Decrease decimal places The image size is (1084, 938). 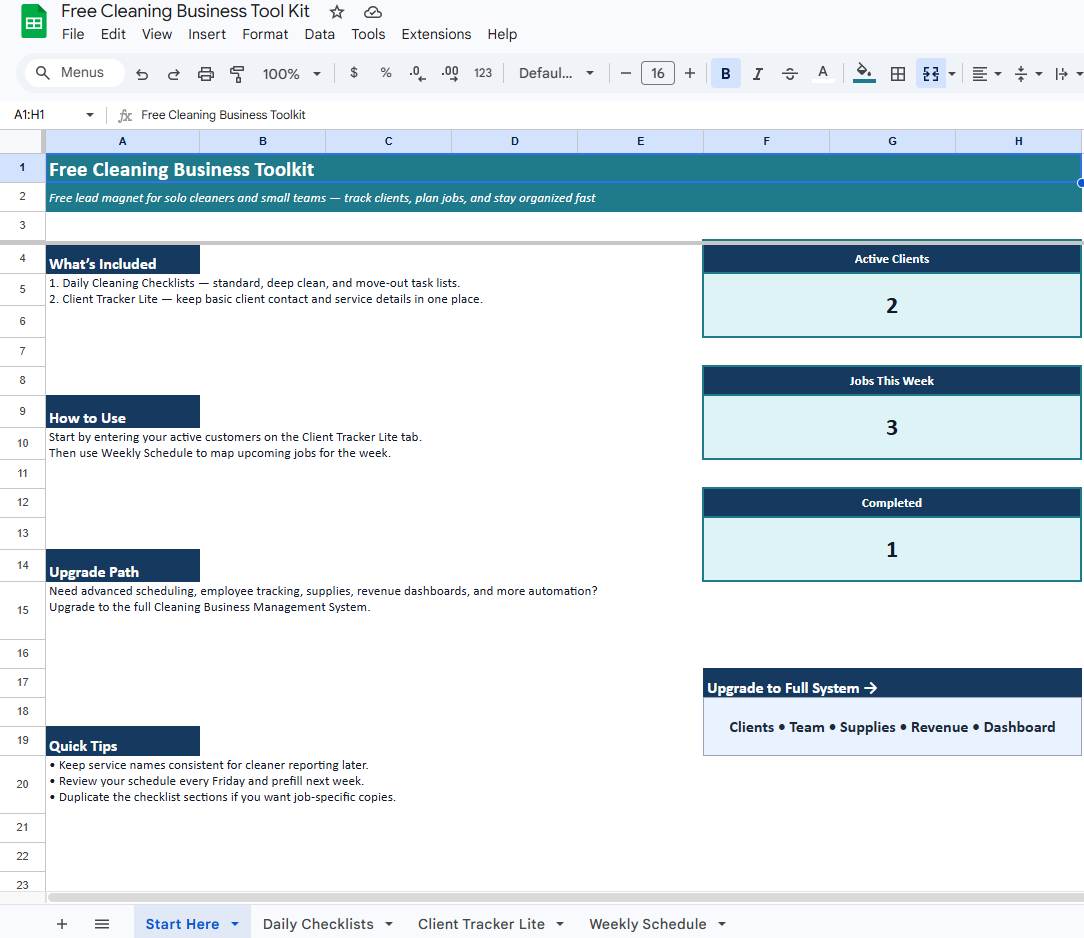pos(418,73)
